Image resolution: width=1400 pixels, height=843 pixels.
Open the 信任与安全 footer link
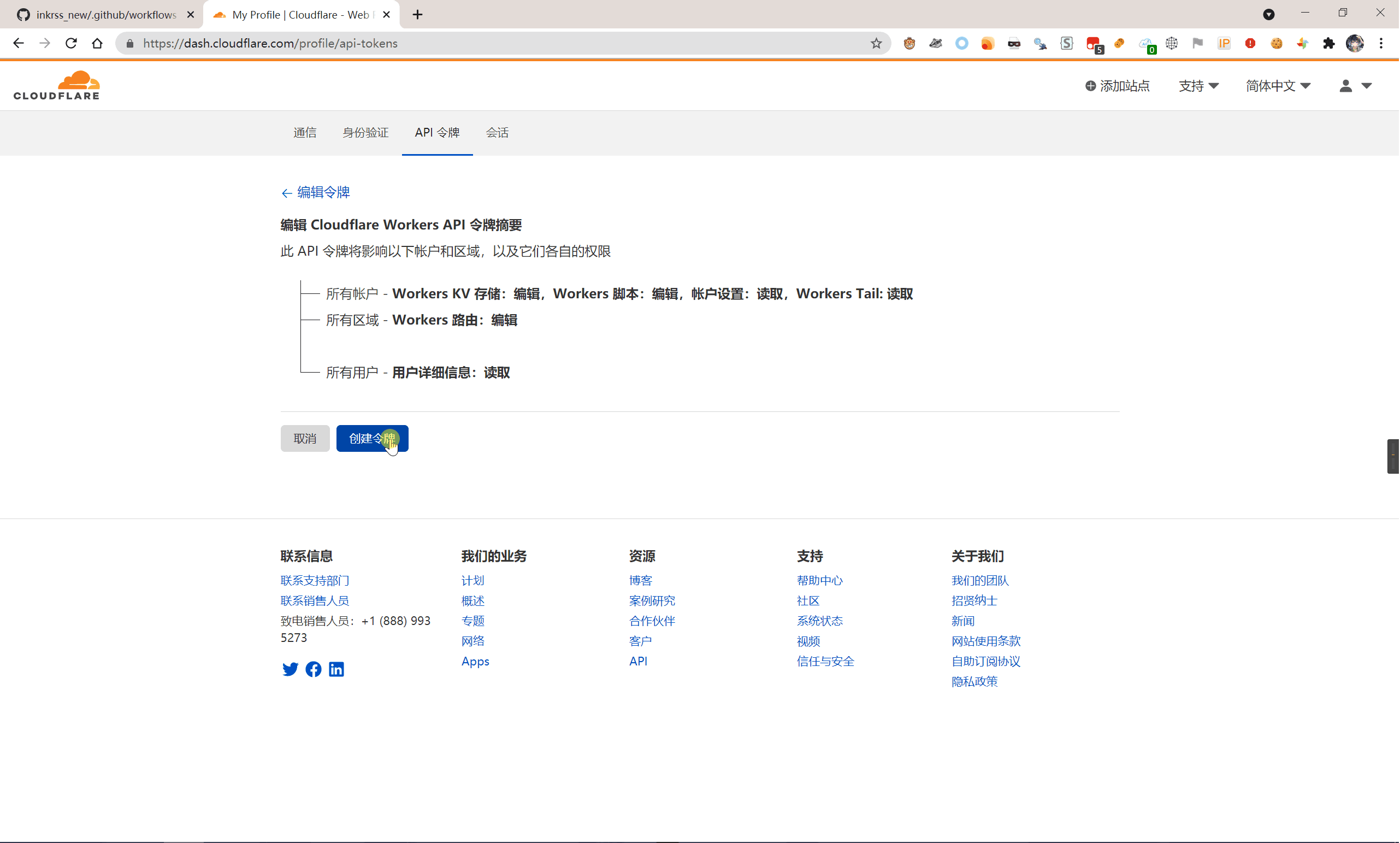(x=826, y=661)
